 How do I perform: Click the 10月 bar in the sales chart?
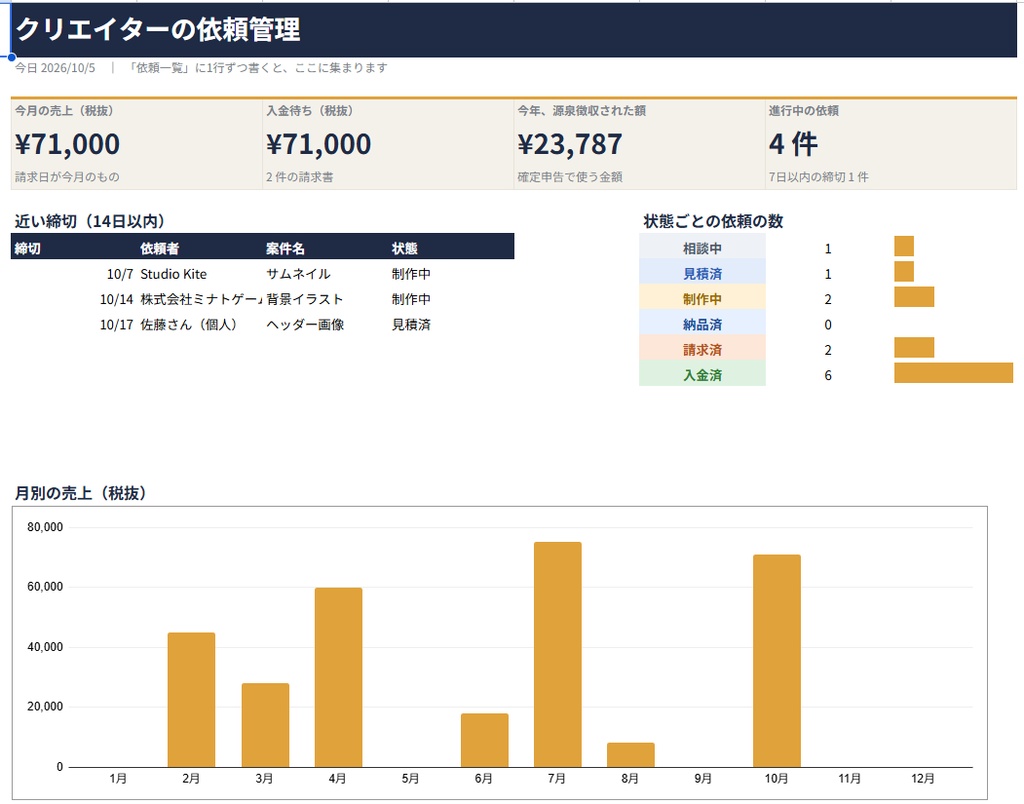[776, 661]
